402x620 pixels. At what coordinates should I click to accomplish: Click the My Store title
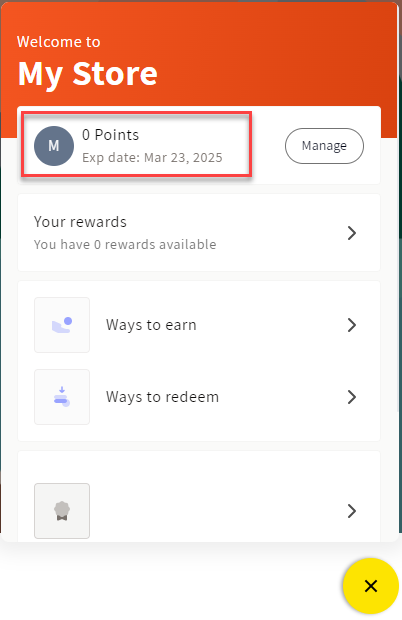pyautogui.click(x=88, y=74)
